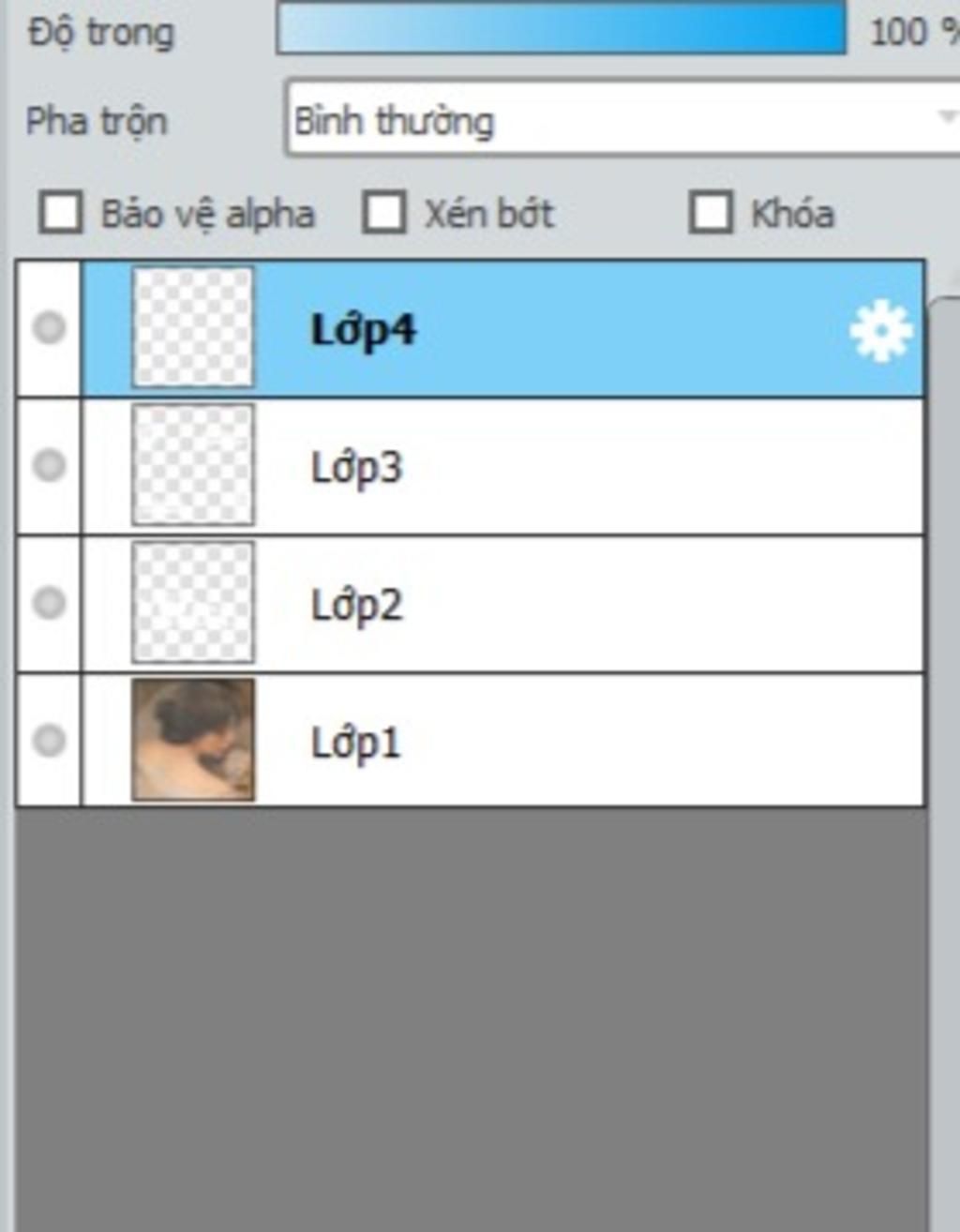This screenshot has height=1232, width=960.
Task: Toggle visibility dot of Lớp1 layer
Action: tap(49, 740)
